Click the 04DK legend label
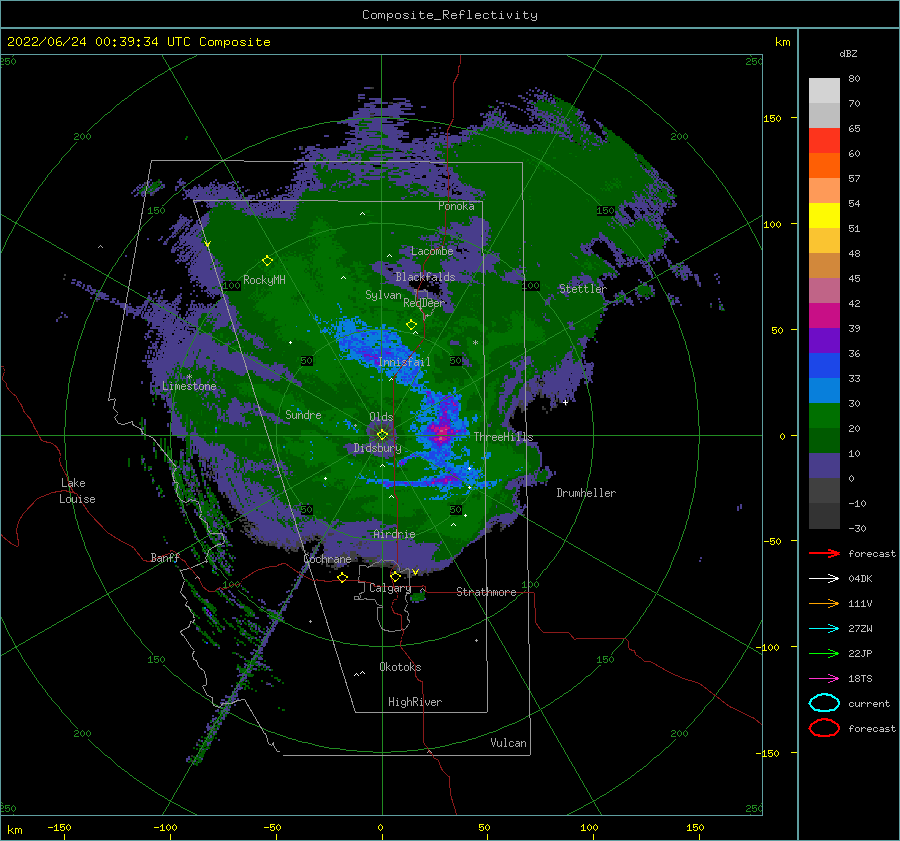 point(860,579)
